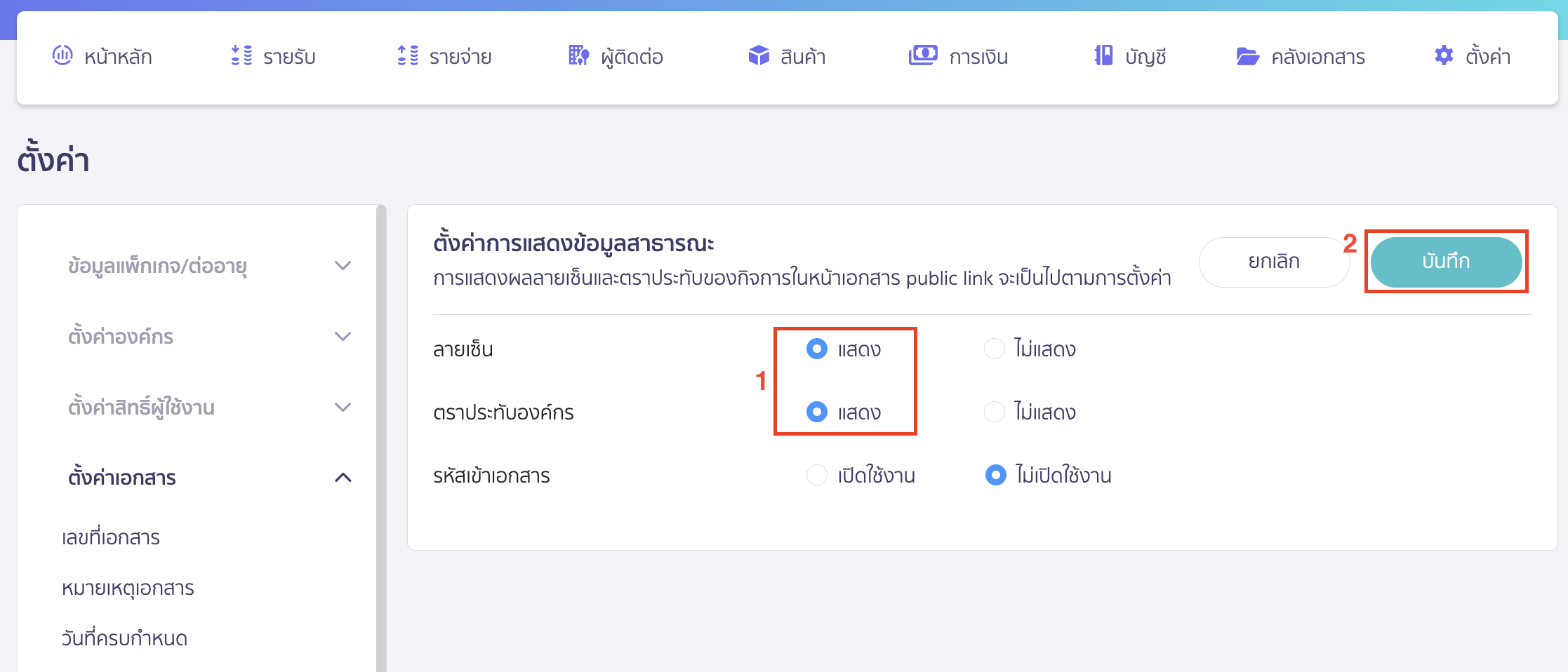Open finance via the การเงิน icon
The width and height of the screenshot is (1568, 672).
point(923,56)
